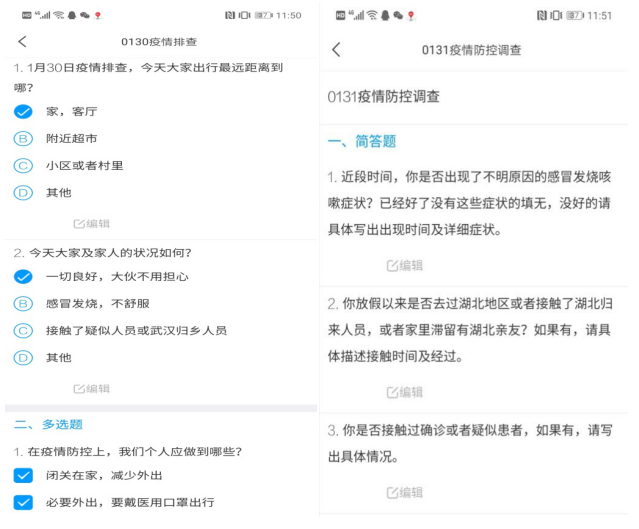
Task: Edit answer for 感冒发烧咳嗽症状 question
Action: 405,265
